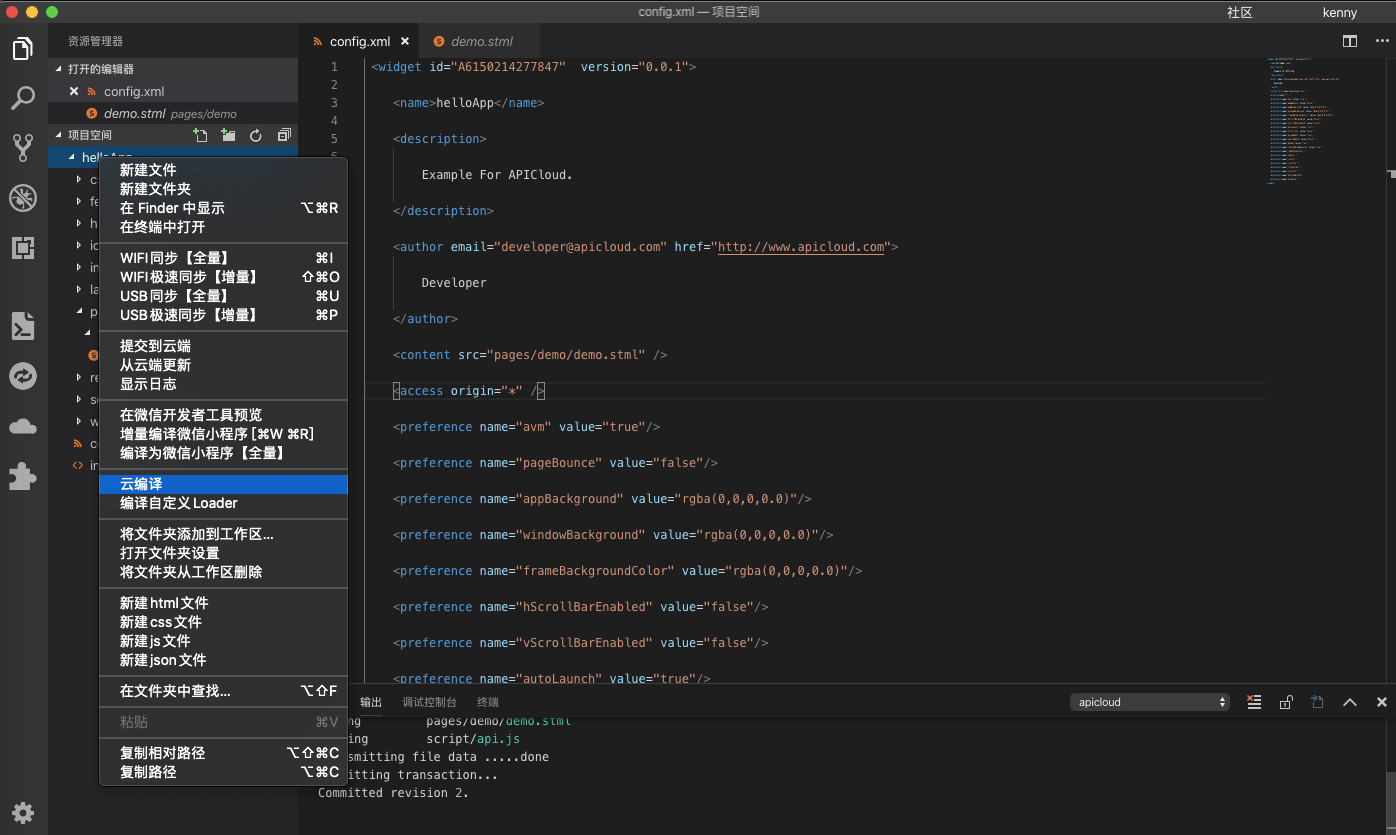
Task: Open the Explorer view in activity bar
Action: pyautogui.click(x=23, y=48)
